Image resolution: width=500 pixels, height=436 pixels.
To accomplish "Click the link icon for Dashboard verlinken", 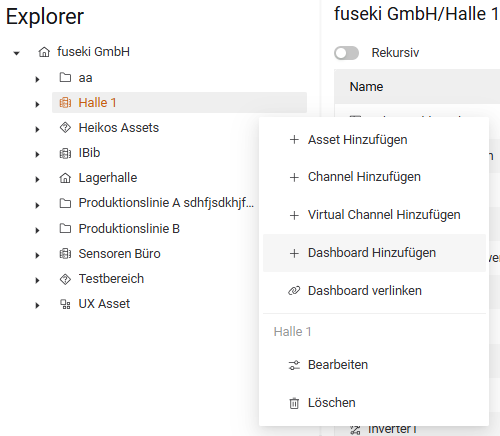I will (x=294, y=291).
